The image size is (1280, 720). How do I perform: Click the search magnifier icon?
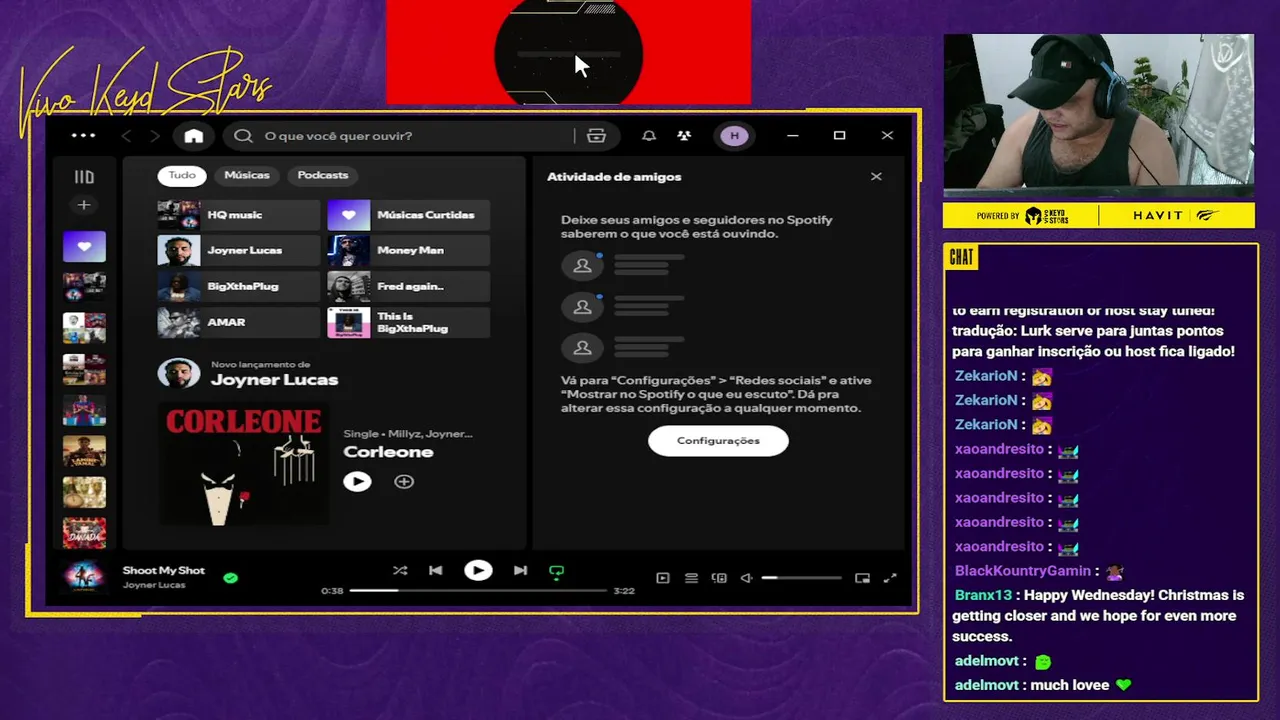click(243, 136)
